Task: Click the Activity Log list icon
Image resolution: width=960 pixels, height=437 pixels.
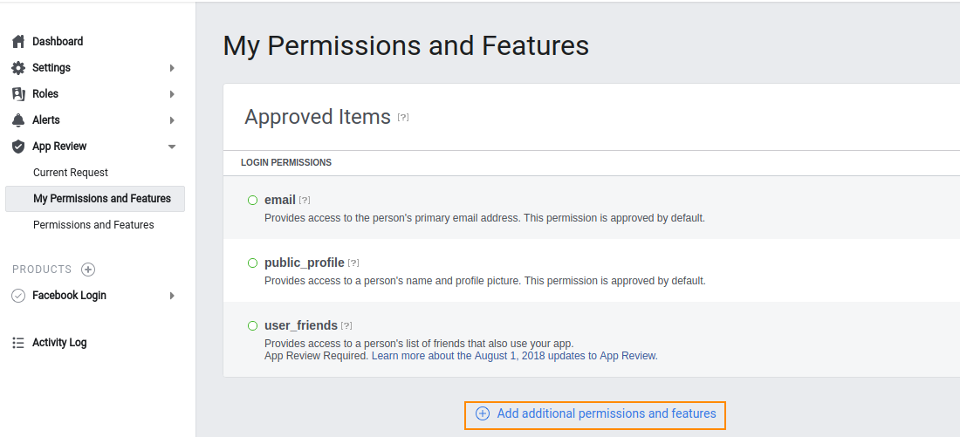Action: [18, 343]
